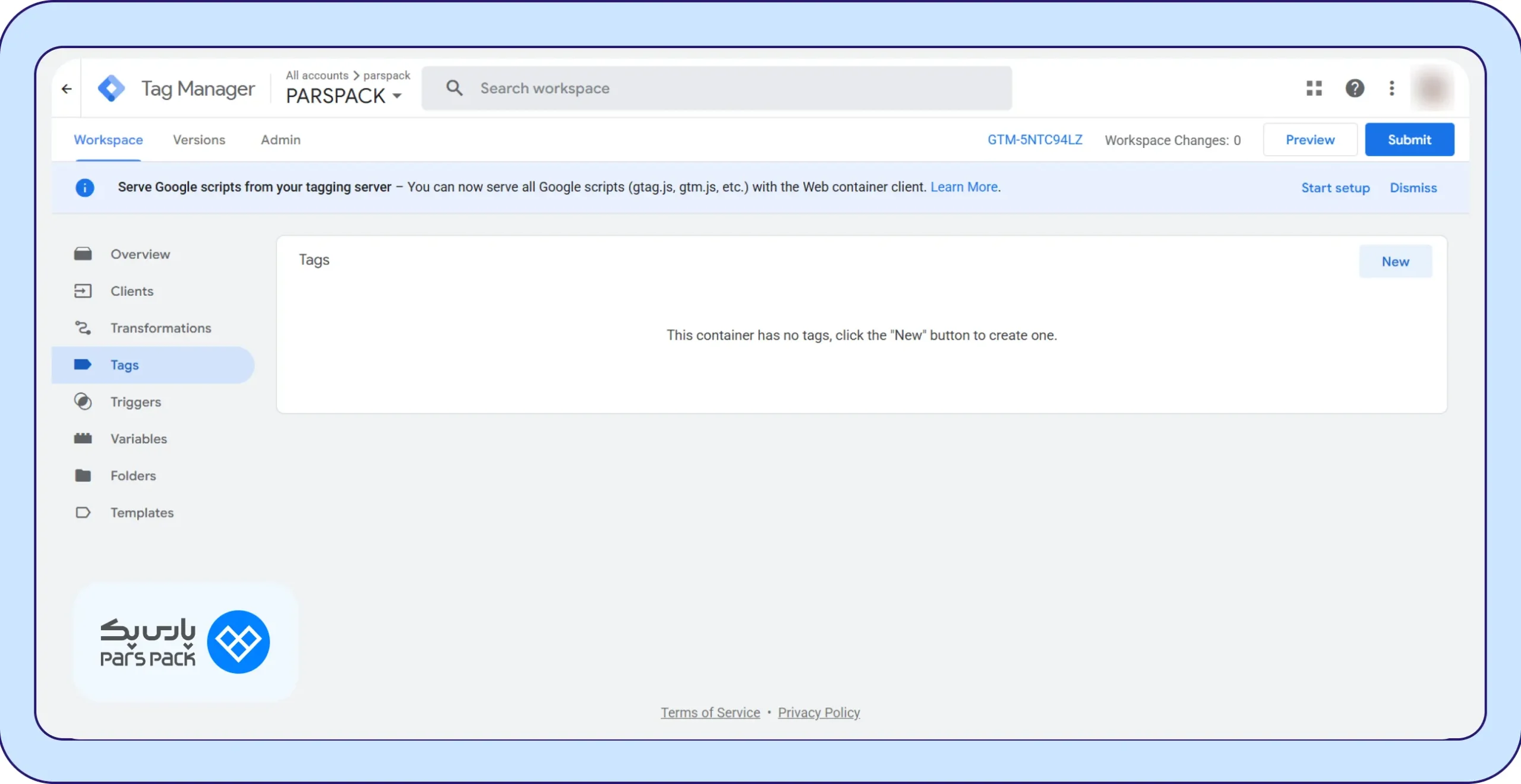Click the parspack account breadcrumb
The width and height of the screenshot is (1521, 784).
point(387,75)
